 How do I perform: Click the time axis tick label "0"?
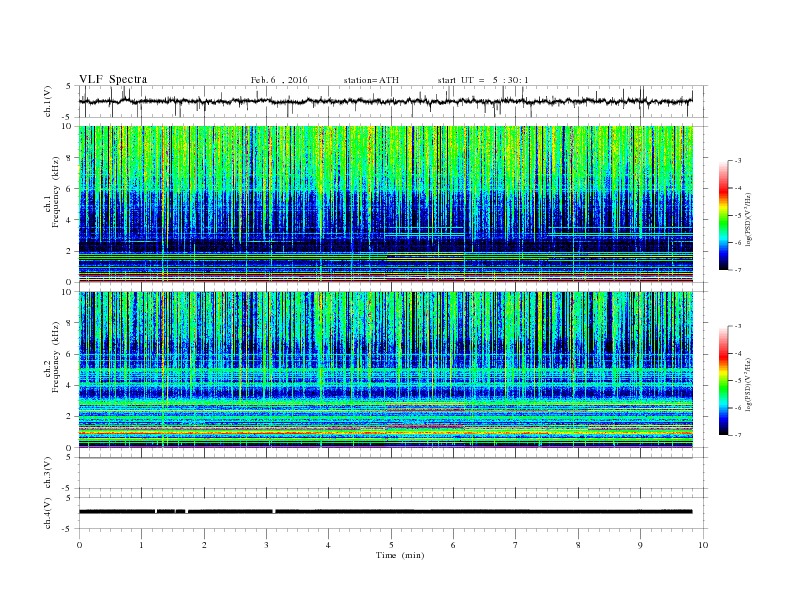pyautogui.click(x=79, y=545)
